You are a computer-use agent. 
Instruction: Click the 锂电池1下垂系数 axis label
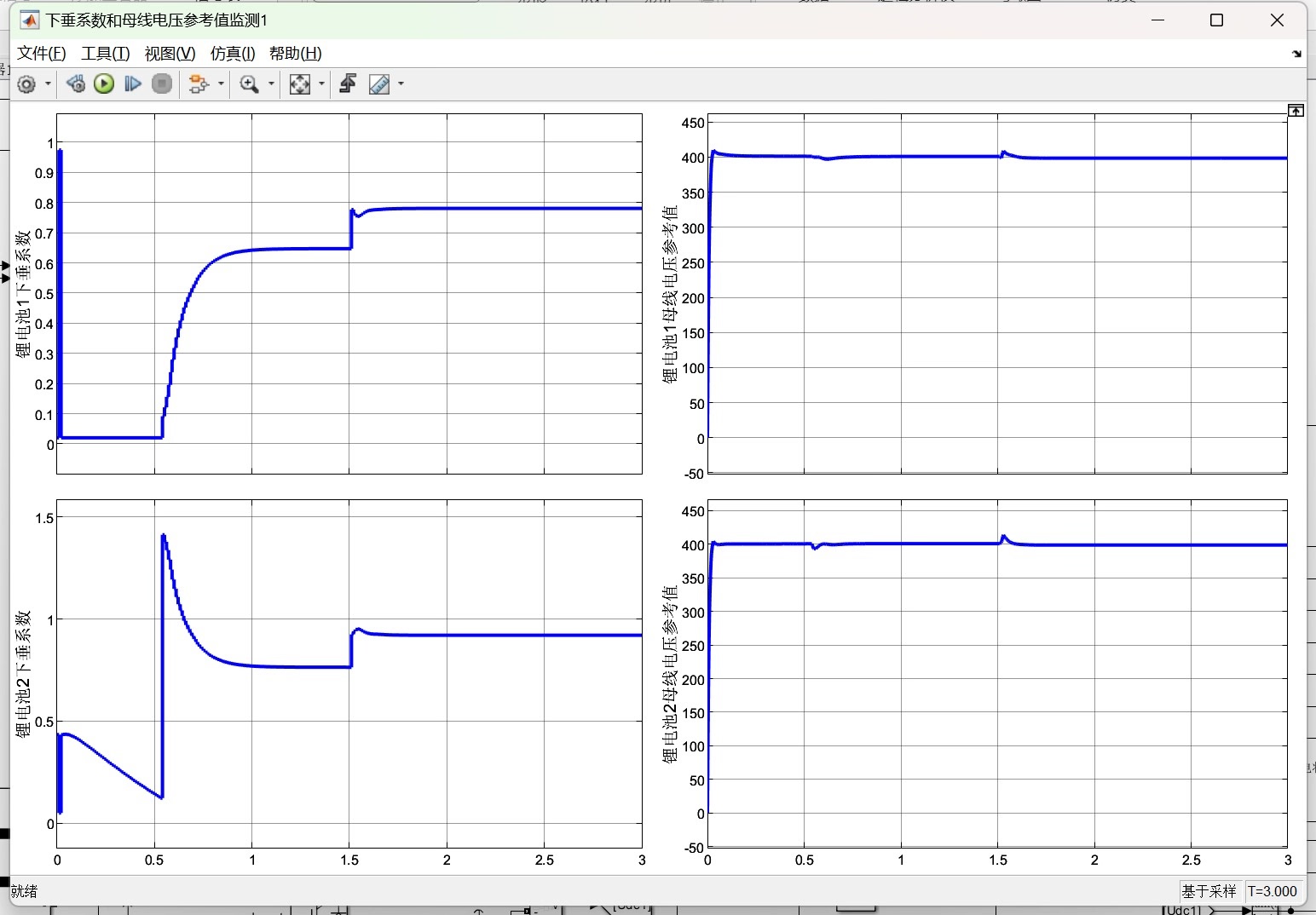pos(23,294)
